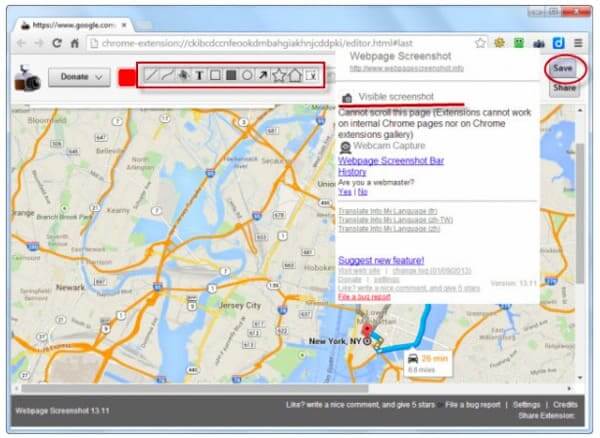Click the chrome-extension address bar
The width and height of the screenshot is (600, 438).
pyautogui.click(x=283, y=43)
